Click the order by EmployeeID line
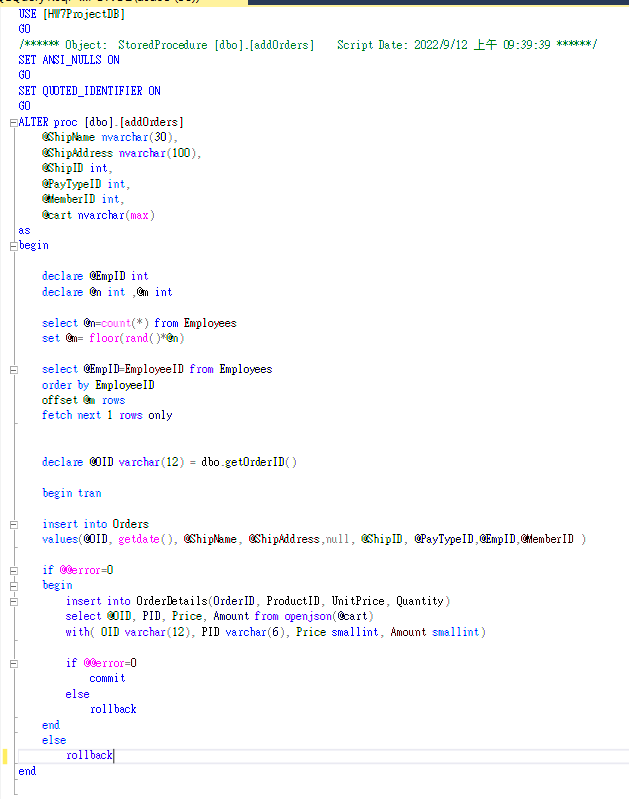The width and height of the screenshot is (629, 799). 98,385
